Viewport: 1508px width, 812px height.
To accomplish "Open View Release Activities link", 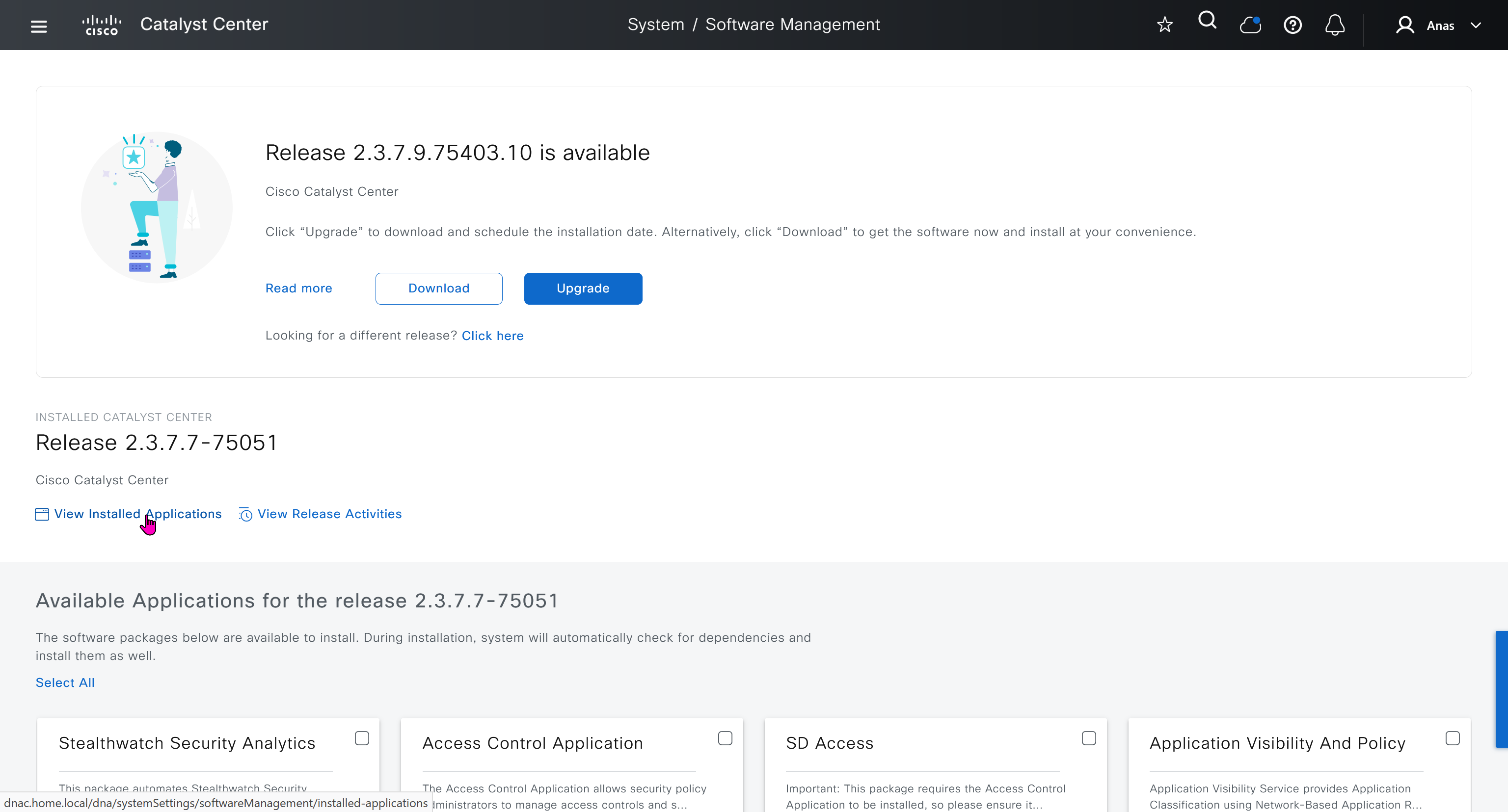I will (x=329, y=514).
